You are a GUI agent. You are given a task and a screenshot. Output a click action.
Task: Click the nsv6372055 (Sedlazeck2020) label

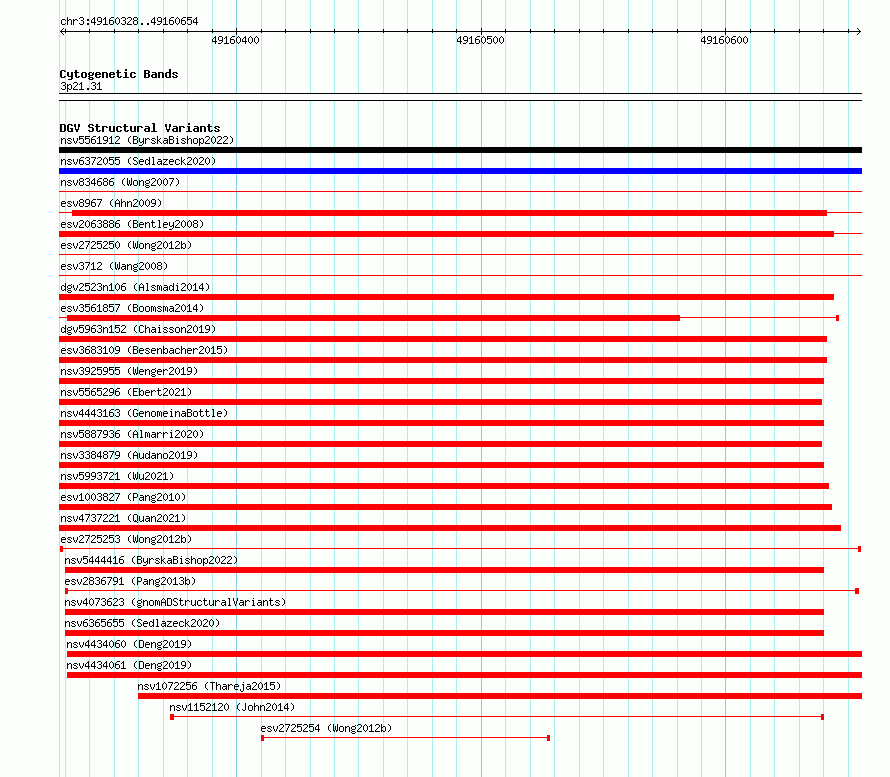click(138, 161)
